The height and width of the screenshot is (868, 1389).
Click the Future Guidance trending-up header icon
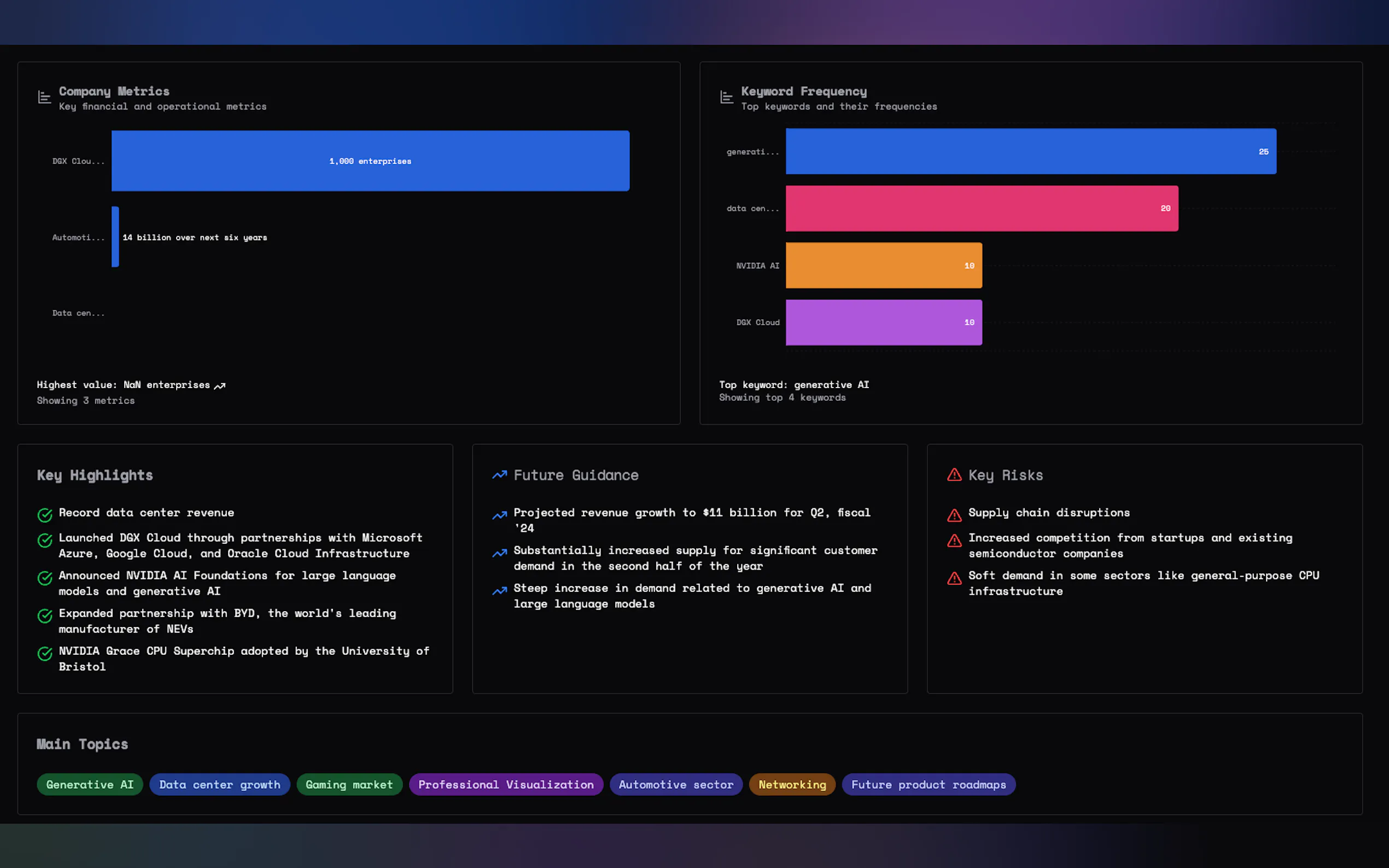click(x=499, y=475)
